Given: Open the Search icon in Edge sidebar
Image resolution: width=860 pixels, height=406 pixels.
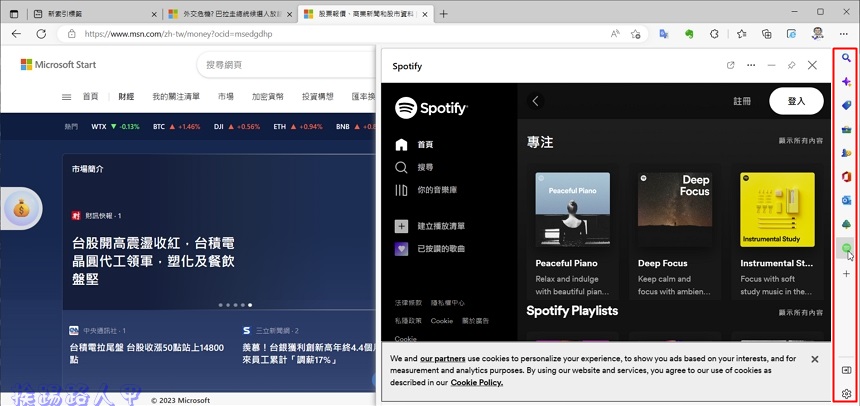Looking at the screenshot, I should coord(846,58).
